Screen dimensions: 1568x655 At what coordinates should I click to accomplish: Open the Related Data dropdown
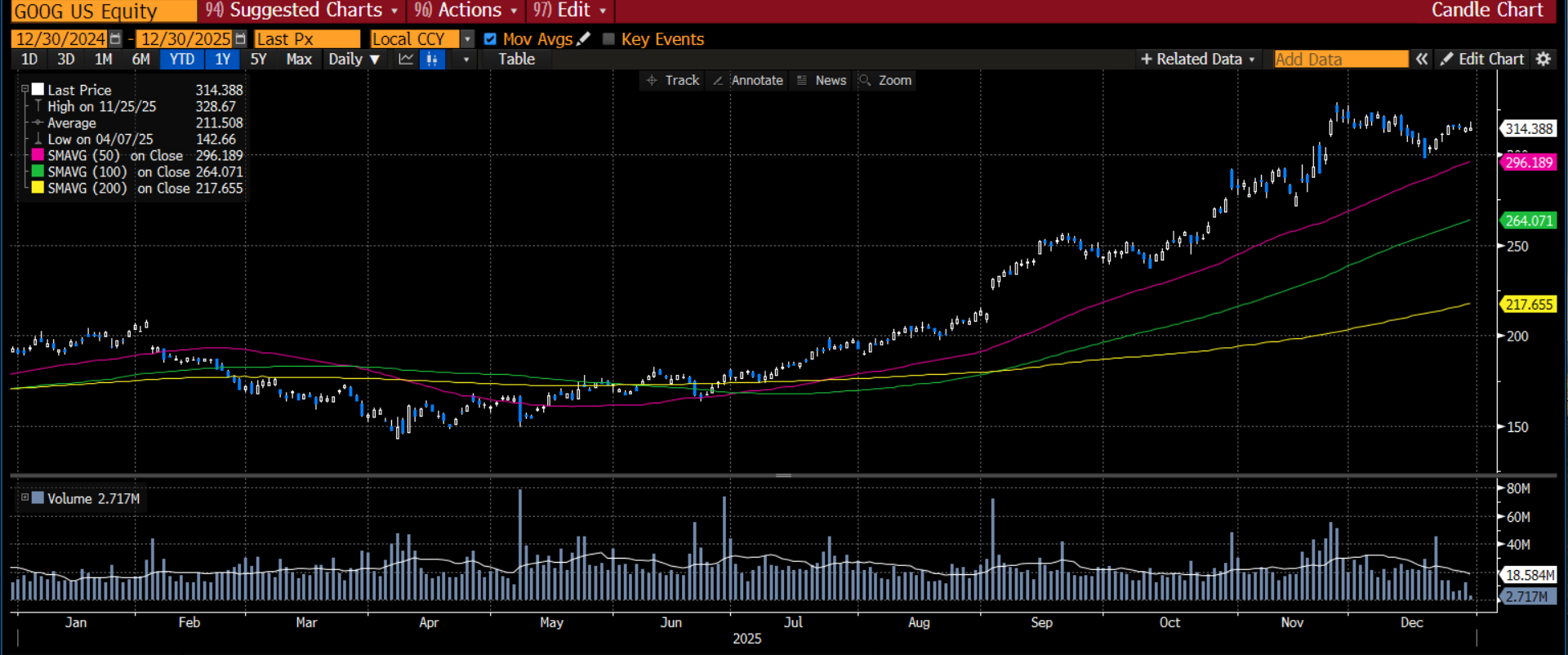pos(1197,59)
